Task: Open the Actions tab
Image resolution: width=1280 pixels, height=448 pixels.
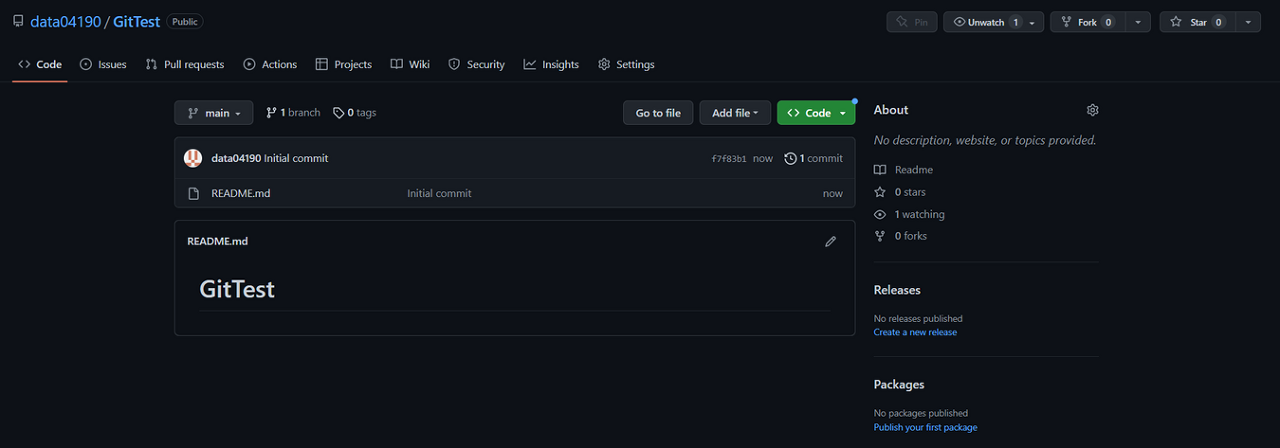Action: tap(270, 64)
